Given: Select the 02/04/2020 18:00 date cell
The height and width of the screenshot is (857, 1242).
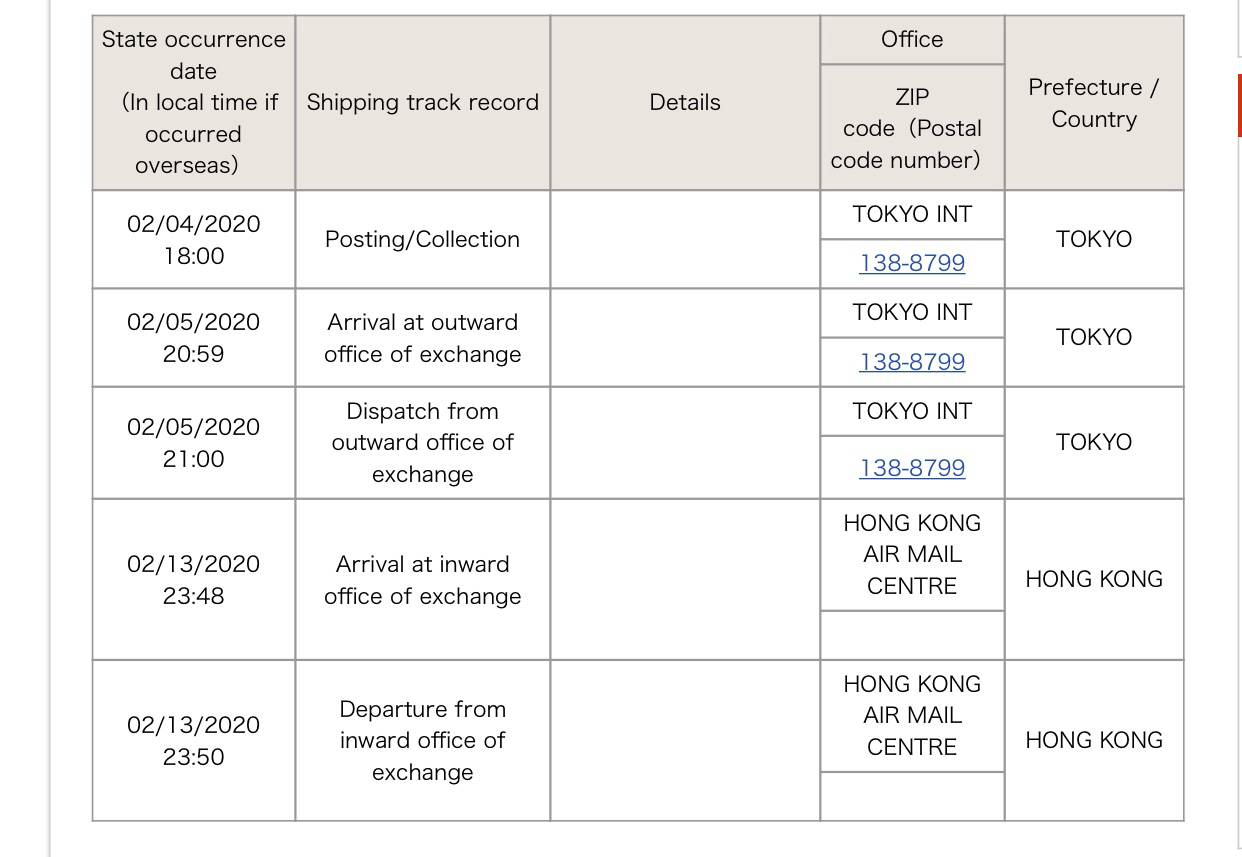Looking at the screenshot, I should click(x=194, y=239).
